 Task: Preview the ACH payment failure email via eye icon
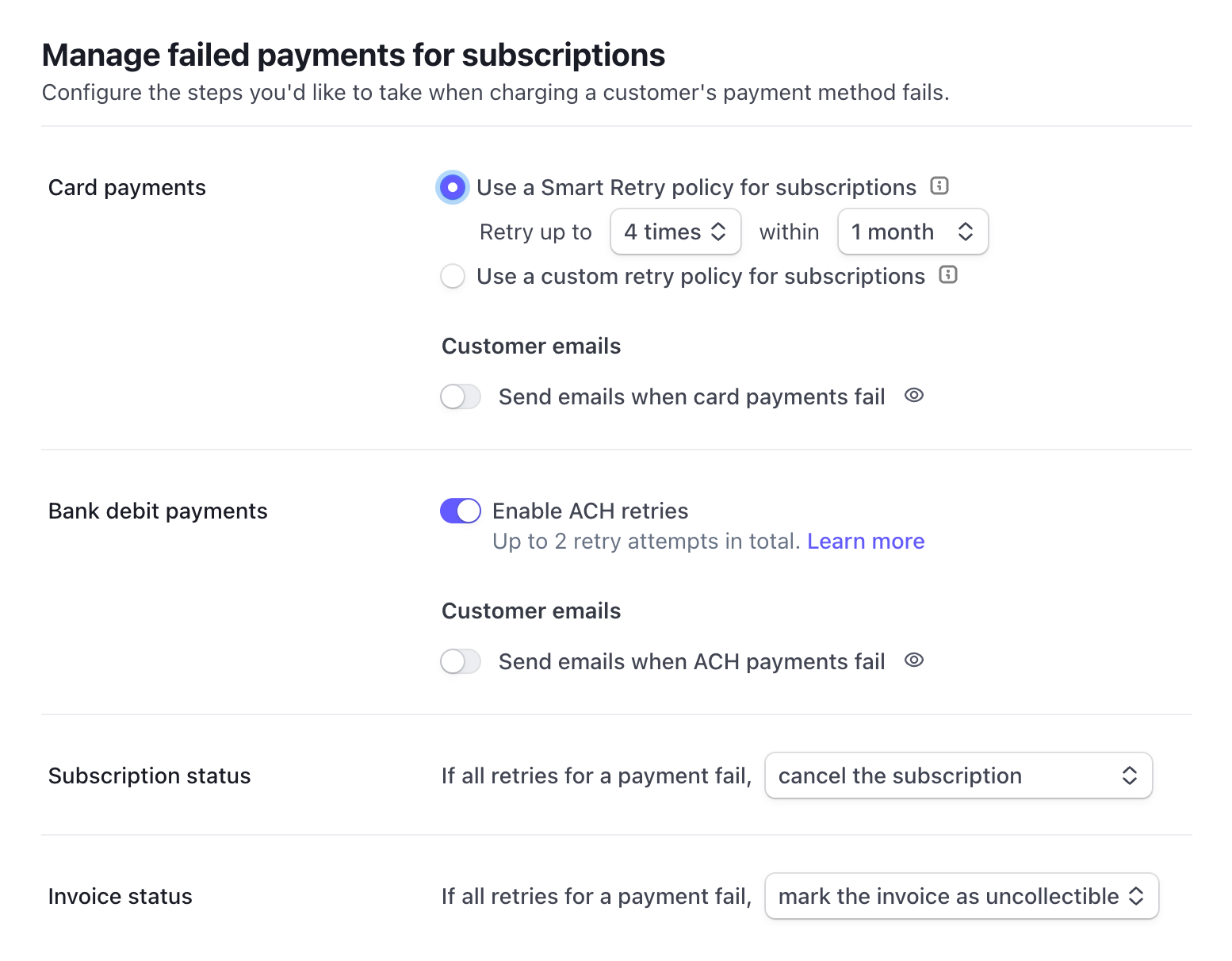click(x=914, y=660)
